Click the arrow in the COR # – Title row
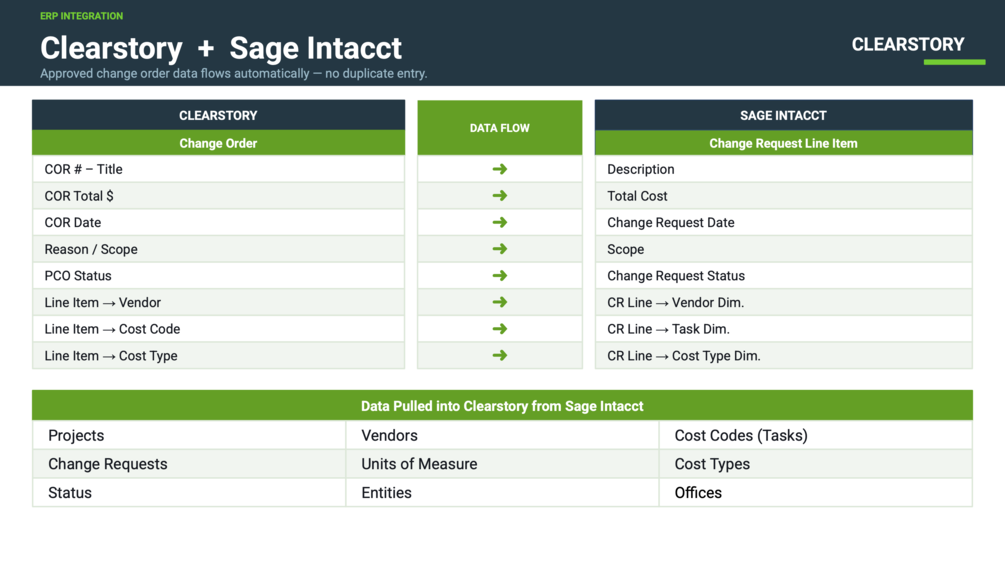This screenshot has width=1005, height=565. pos(500,169)
